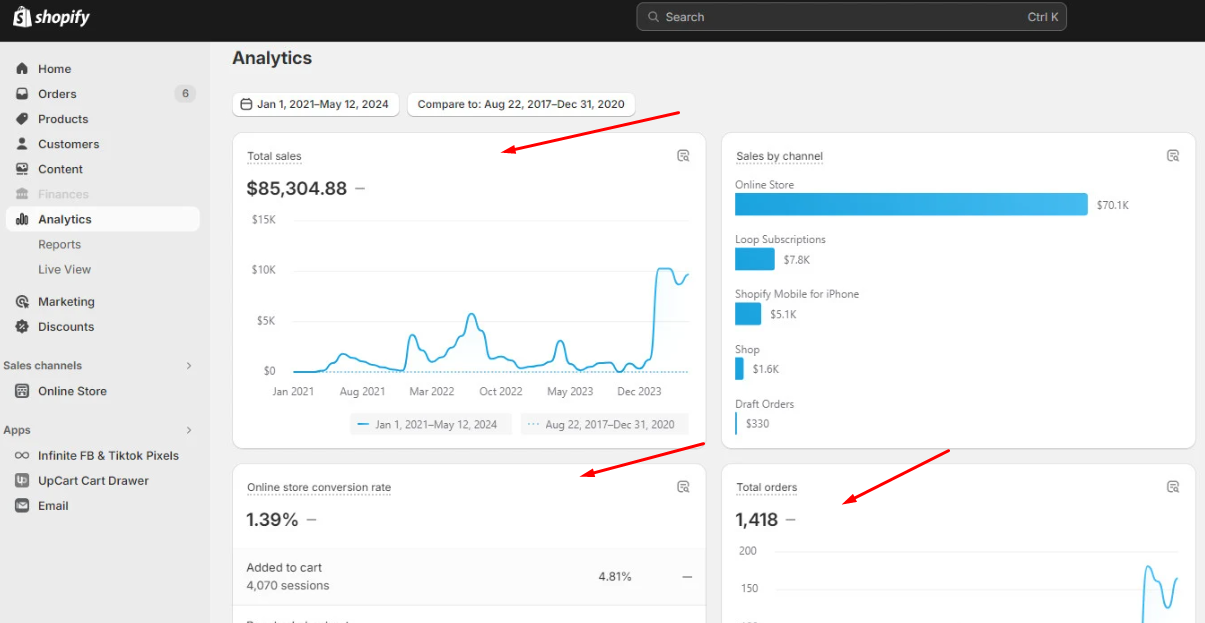
Task: Click the Orders inbox icon
Action: (22, 94)
